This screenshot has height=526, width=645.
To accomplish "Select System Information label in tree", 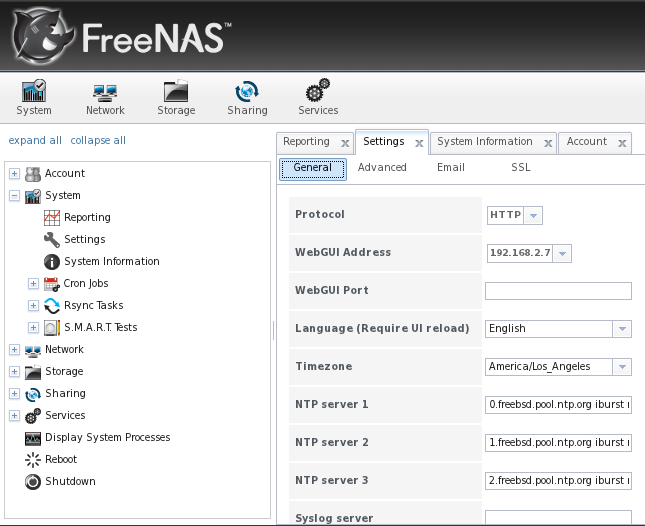I will (x=112, y=262).
